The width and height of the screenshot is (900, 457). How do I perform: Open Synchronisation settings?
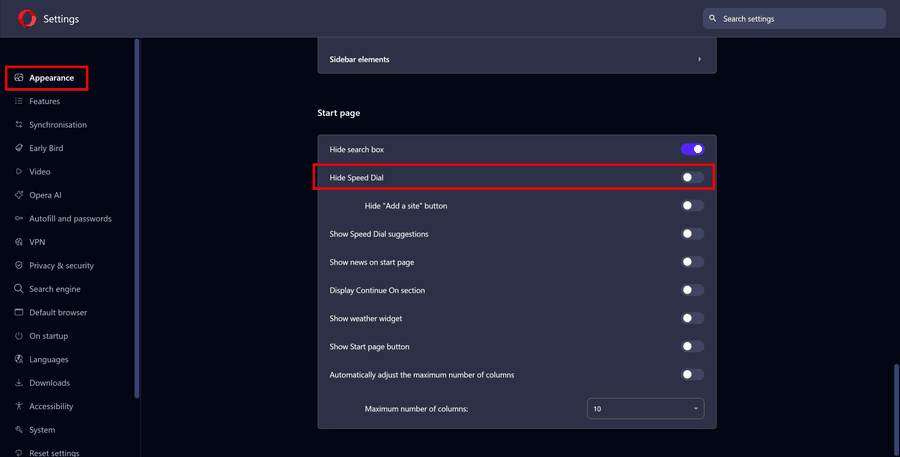58,125
